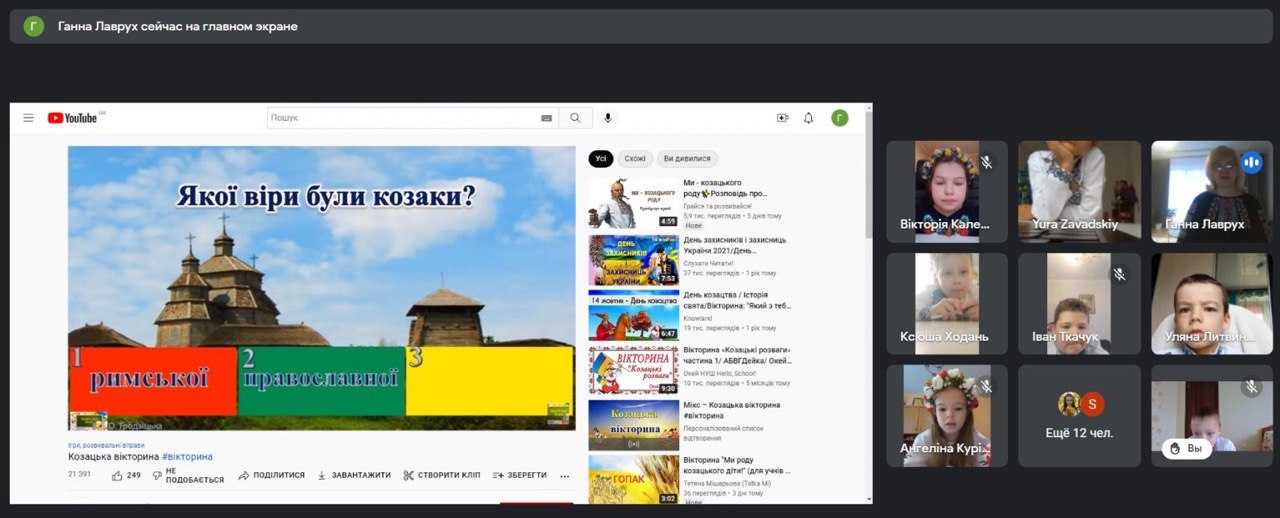Image resolution: width=1280 pixels, height=518 pixels.
Task: Click the green 'православної' answer box
Action: [x=321, y=381]
